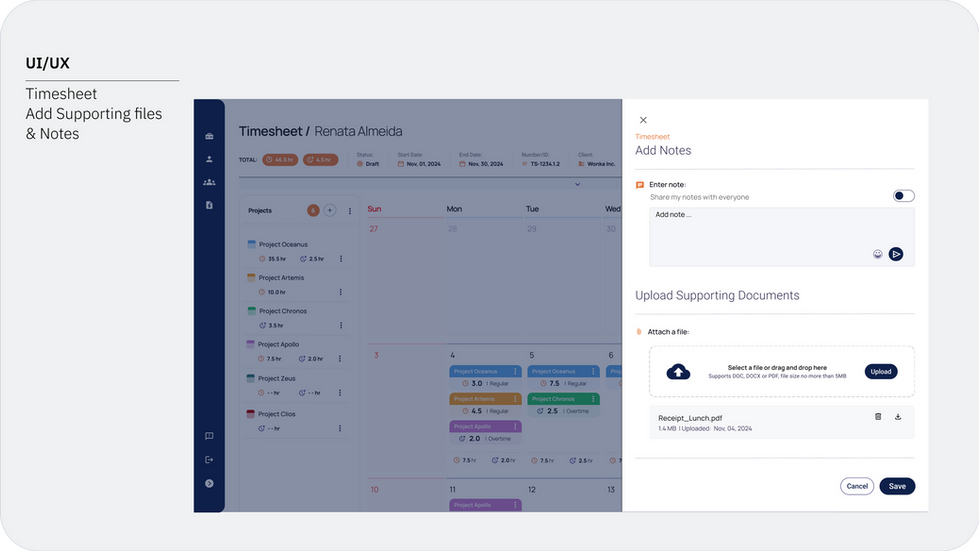
Task: Click the Cancel button
Action: pos(857,486)
